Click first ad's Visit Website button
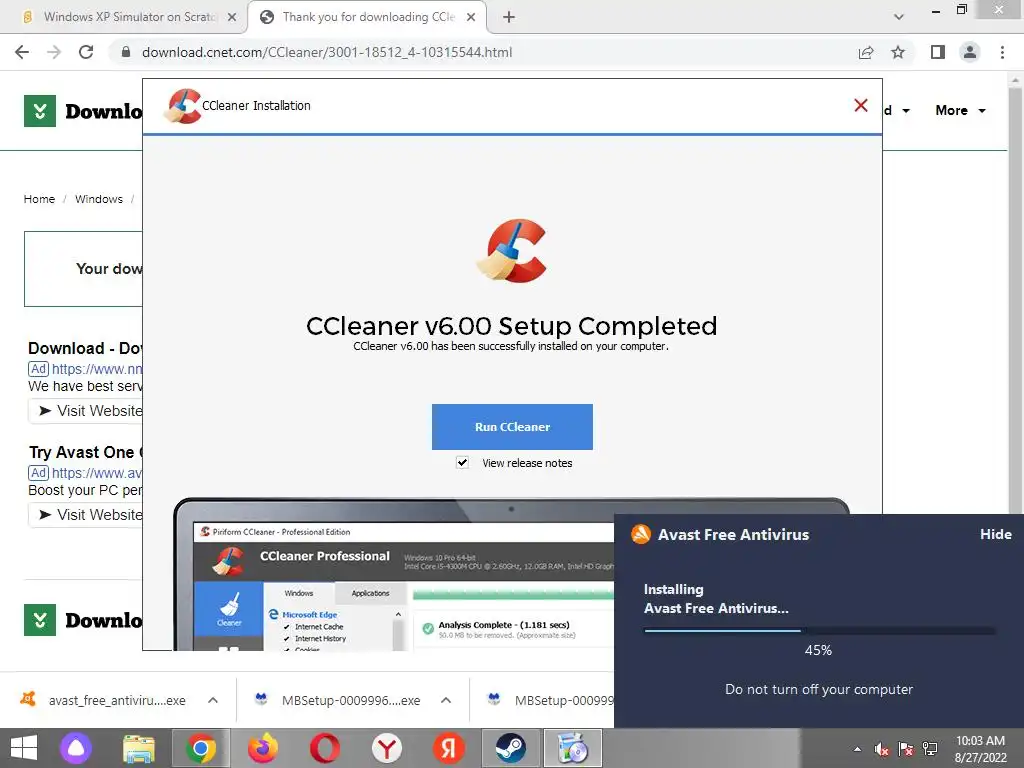Viewport: 1024px width, 768px height. (x=86, y=411)
